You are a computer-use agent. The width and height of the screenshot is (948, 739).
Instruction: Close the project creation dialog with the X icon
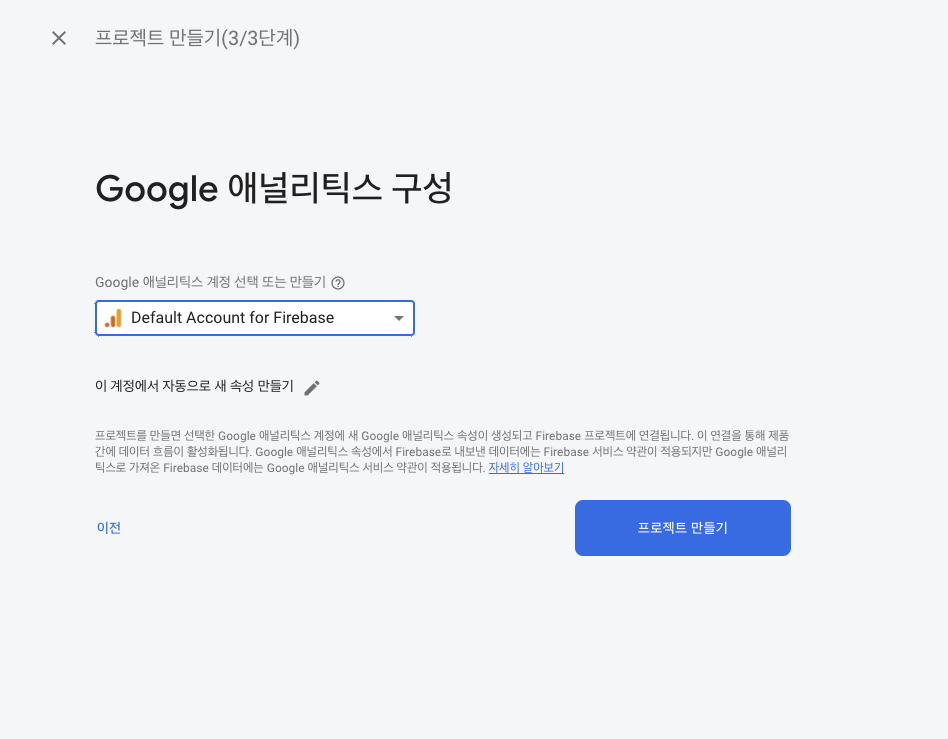(x=59, y=38)
